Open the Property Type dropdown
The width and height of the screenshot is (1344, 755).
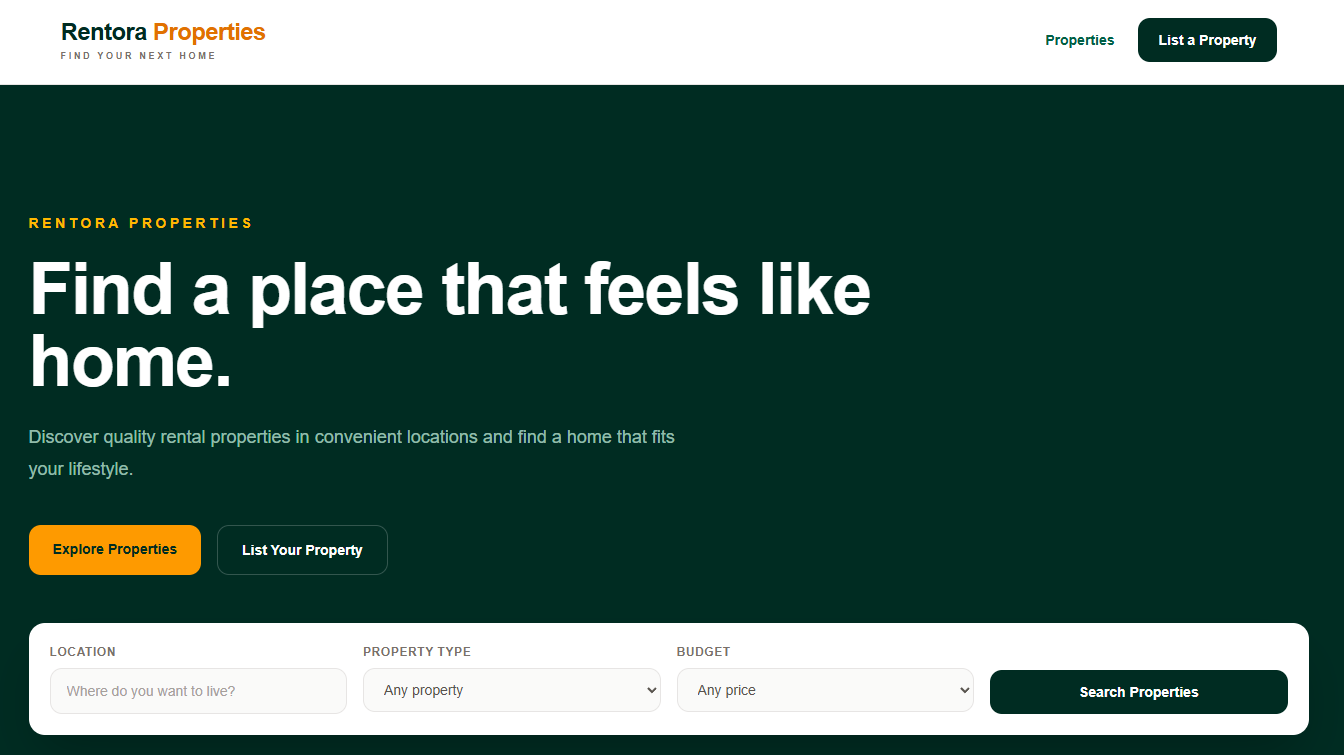(512, 690)
